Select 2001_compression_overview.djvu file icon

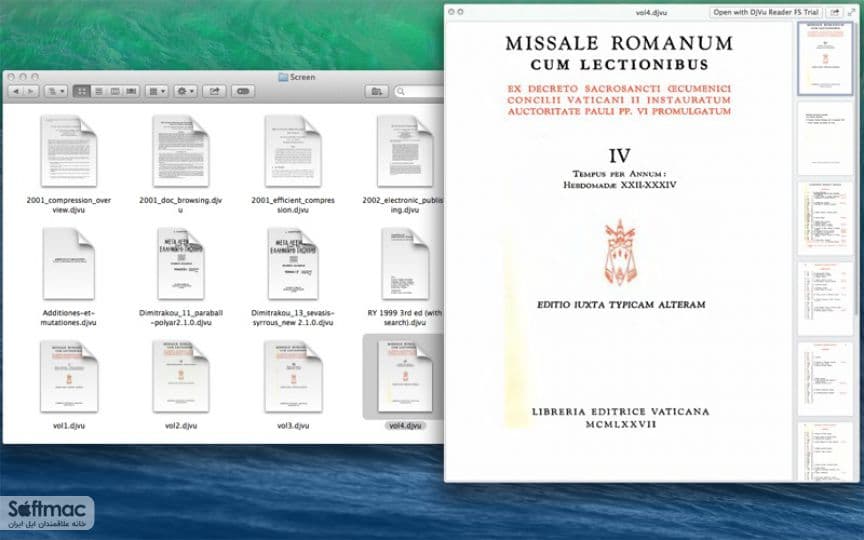69,151
